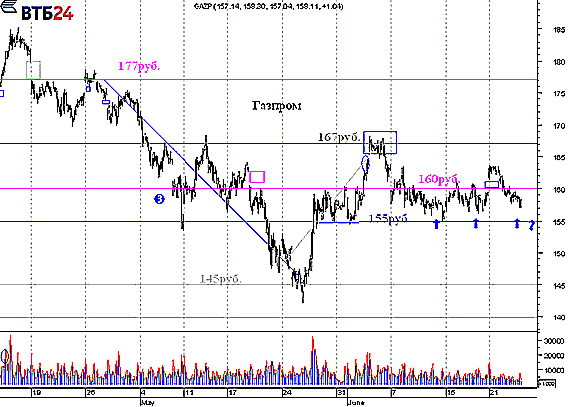
Task: Click the 30000 volume axis value
Action: [x=554, y=341]
